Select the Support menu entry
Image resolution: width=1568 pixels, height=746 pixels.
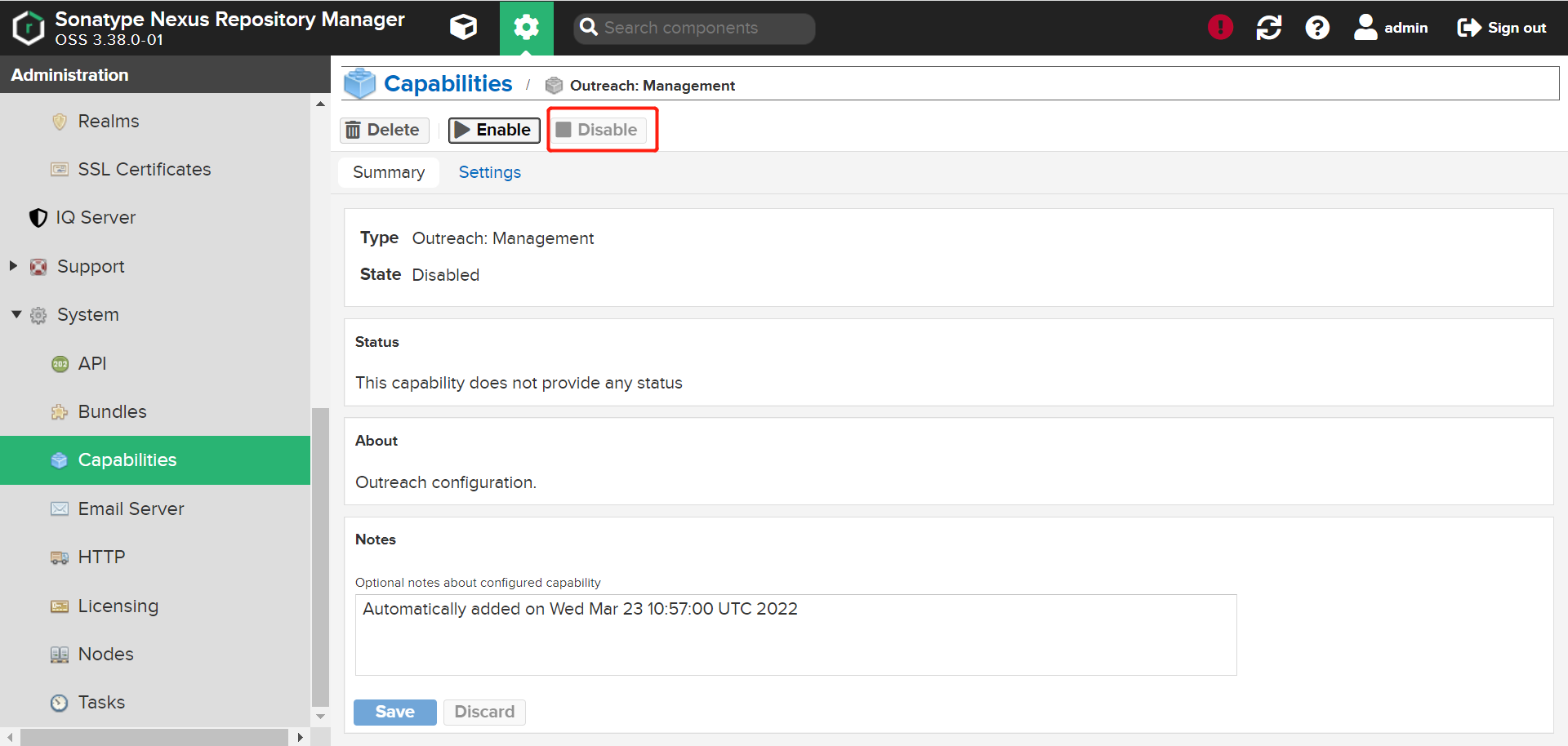pos(91,267)
